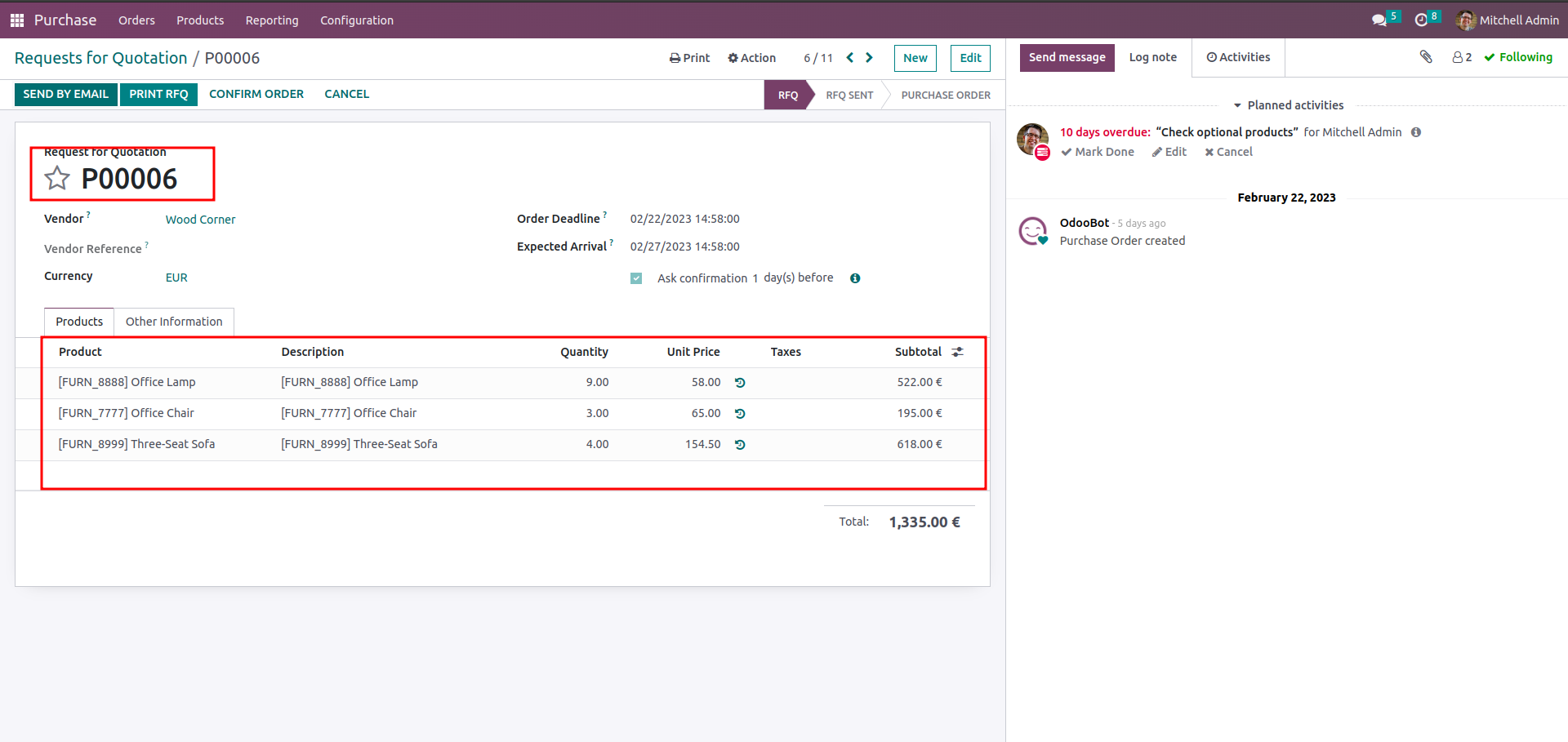Toggle the priority star for P00006
The width and height of the screenshot is (1568, 742).
coord(57,178)
